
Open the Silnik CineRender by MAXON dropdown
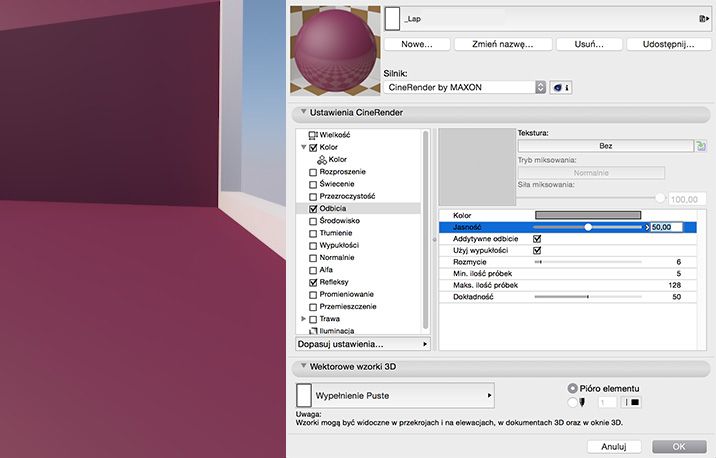[464, 87]
